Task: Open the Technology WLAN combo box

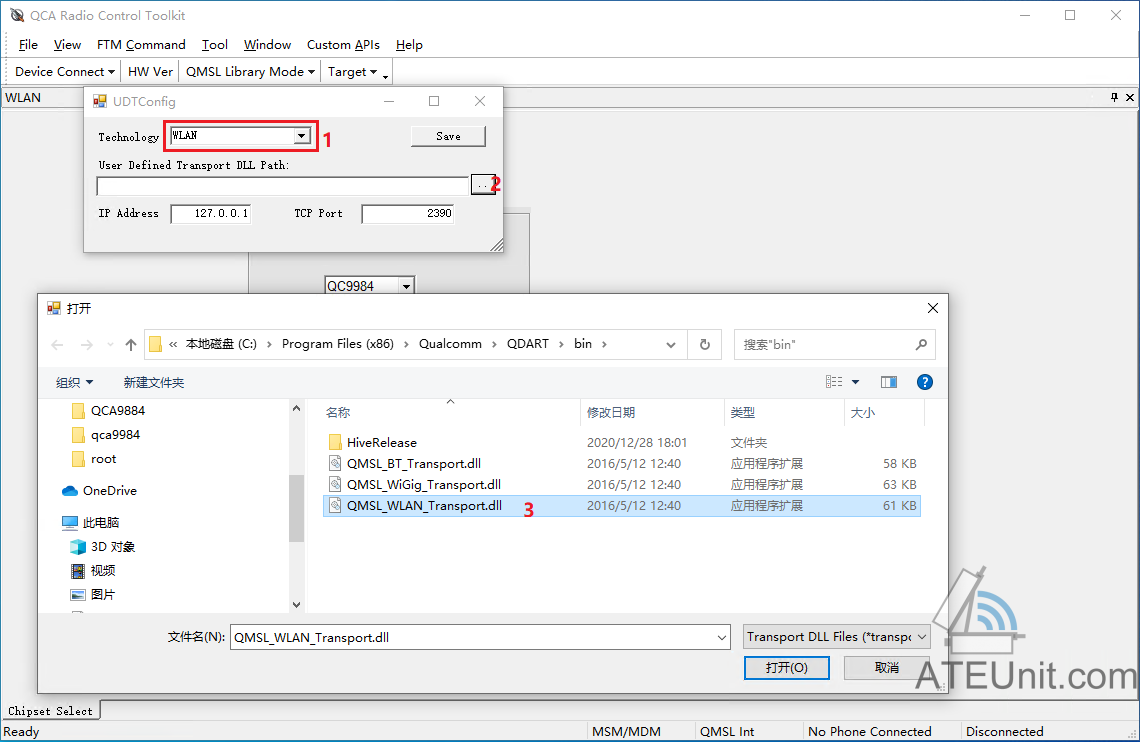Action: (241, 136)
